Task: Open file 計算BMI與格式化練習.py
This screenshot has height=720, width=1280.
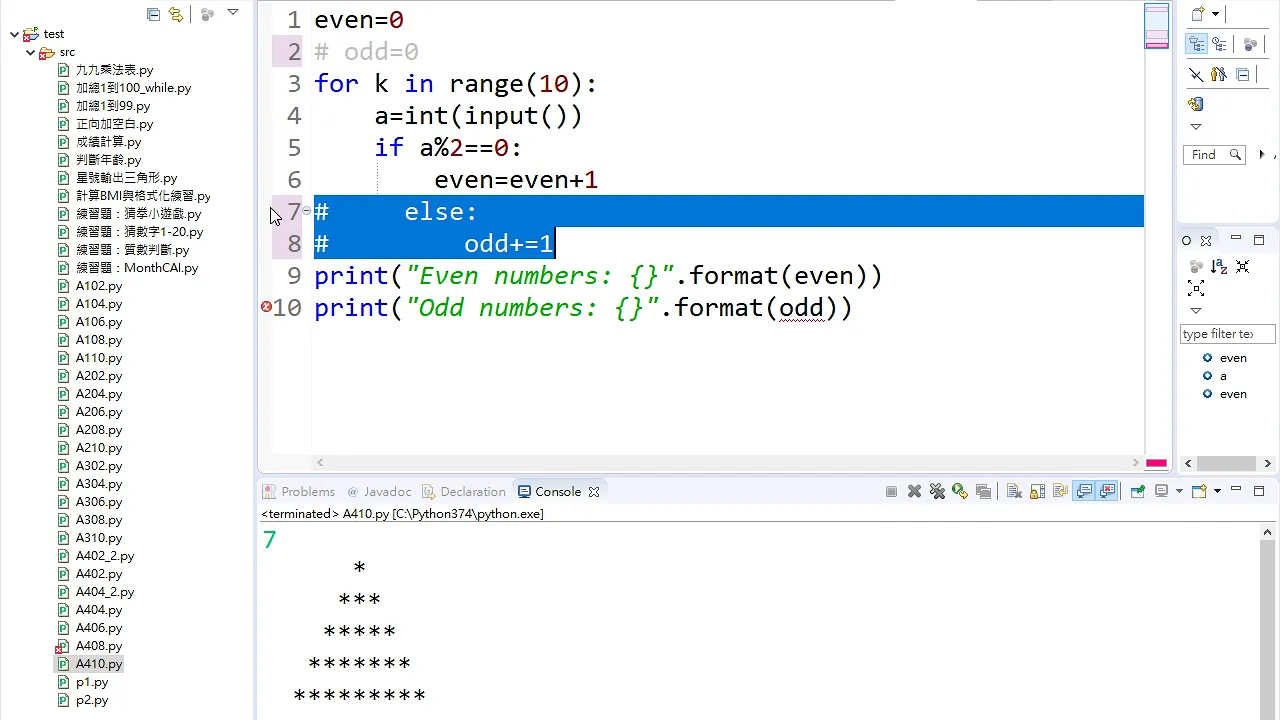Action: pos(143,196)
